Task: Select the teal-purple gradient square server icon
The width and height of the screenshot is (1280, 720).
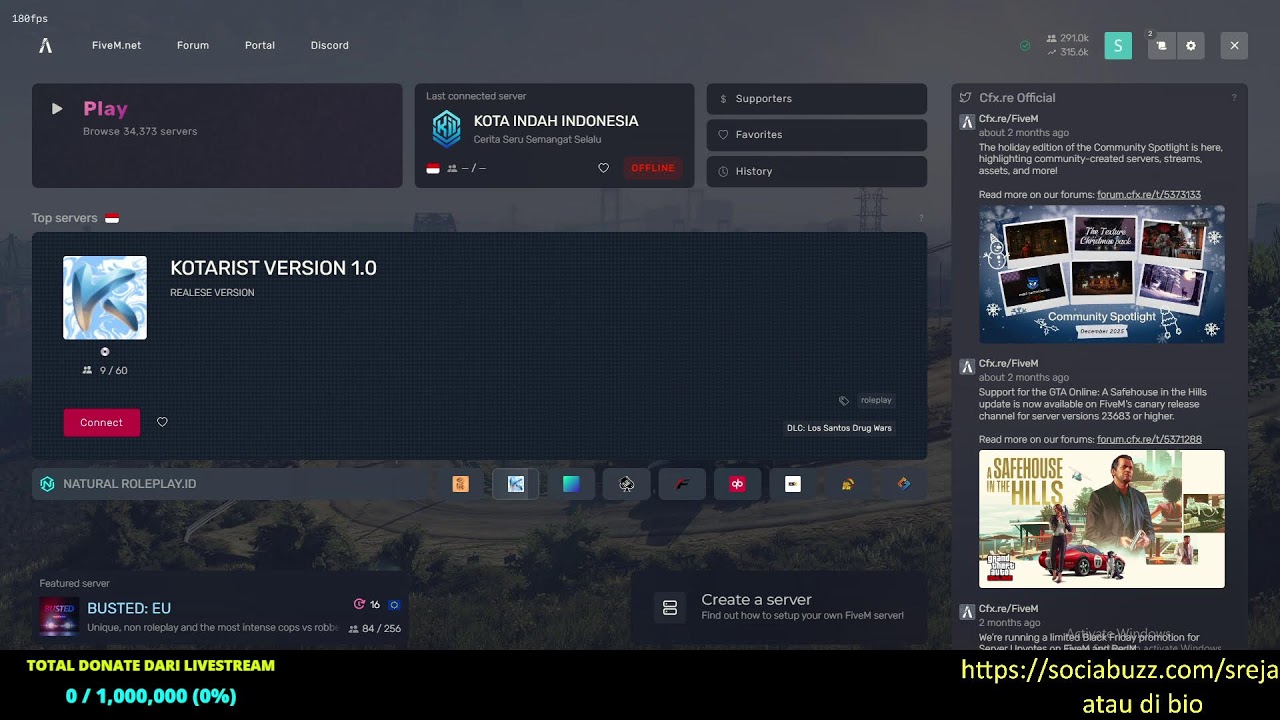Action: coord(571,484)
